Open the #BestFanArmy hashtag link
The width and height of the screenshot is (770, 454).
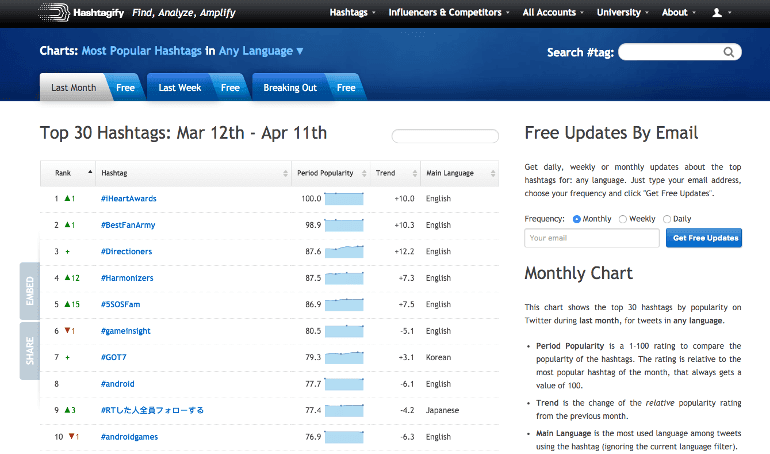[128, 225]
